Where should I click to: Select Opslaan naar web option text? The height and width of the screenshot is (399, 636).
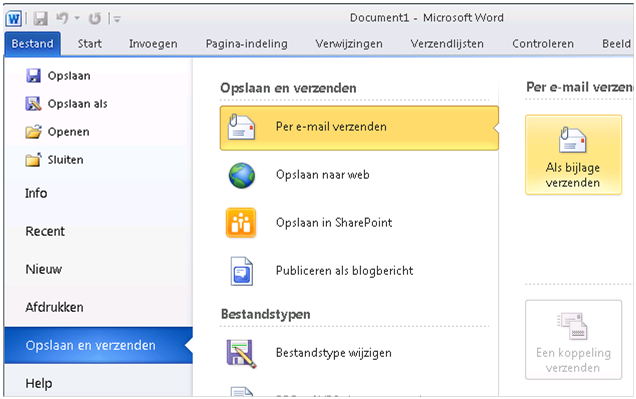point(322,175)
